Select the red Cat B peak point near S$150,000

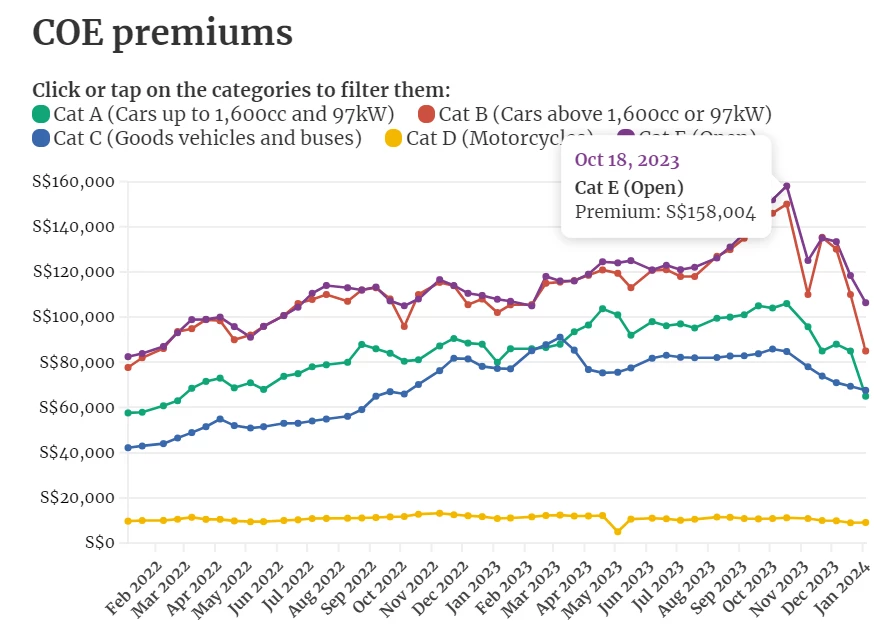tap(787, 204)
